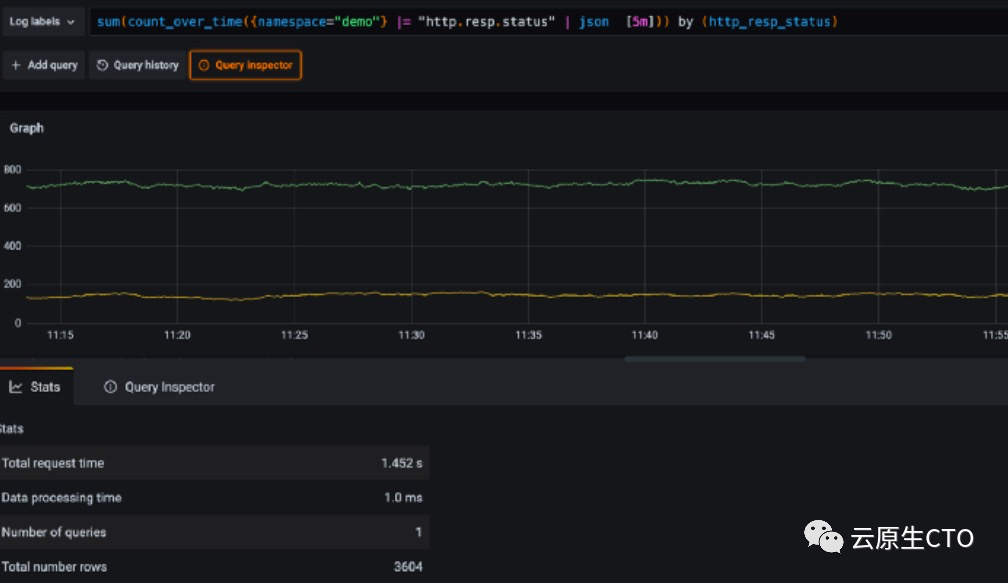Click the horizontal scrollbar below the graph
This screenshot has width=1008, height=583.
714,358
